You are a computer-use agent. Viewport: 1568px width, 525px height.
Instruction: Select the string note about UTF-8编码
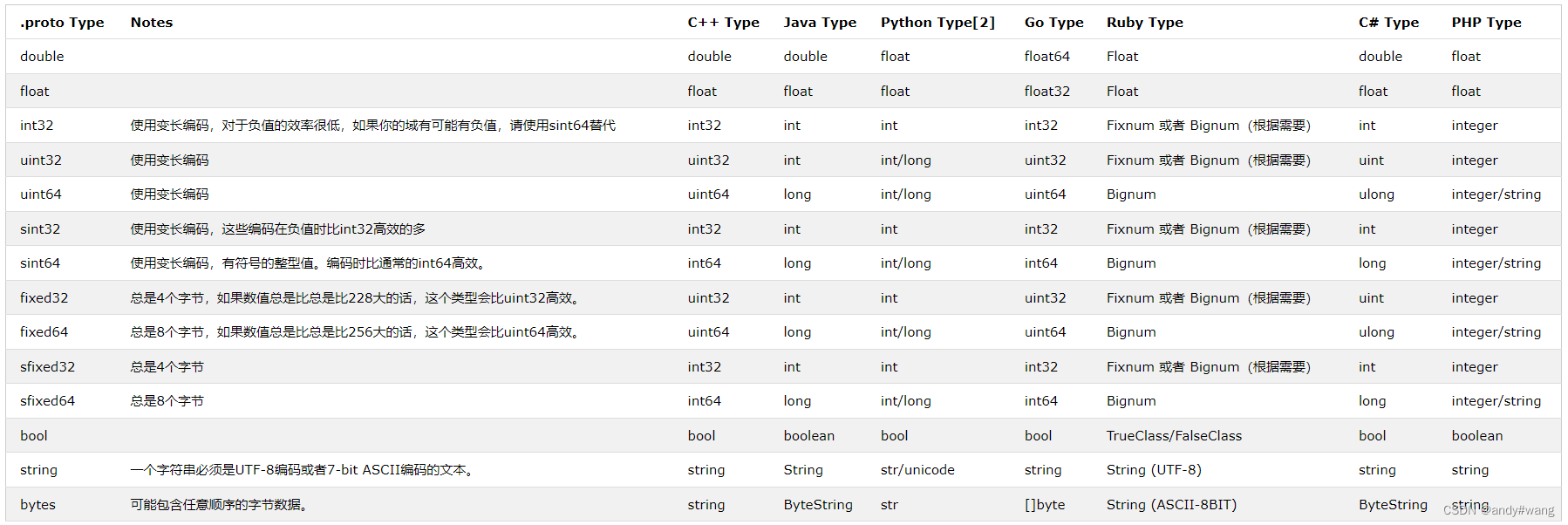[x=303, y=470]
